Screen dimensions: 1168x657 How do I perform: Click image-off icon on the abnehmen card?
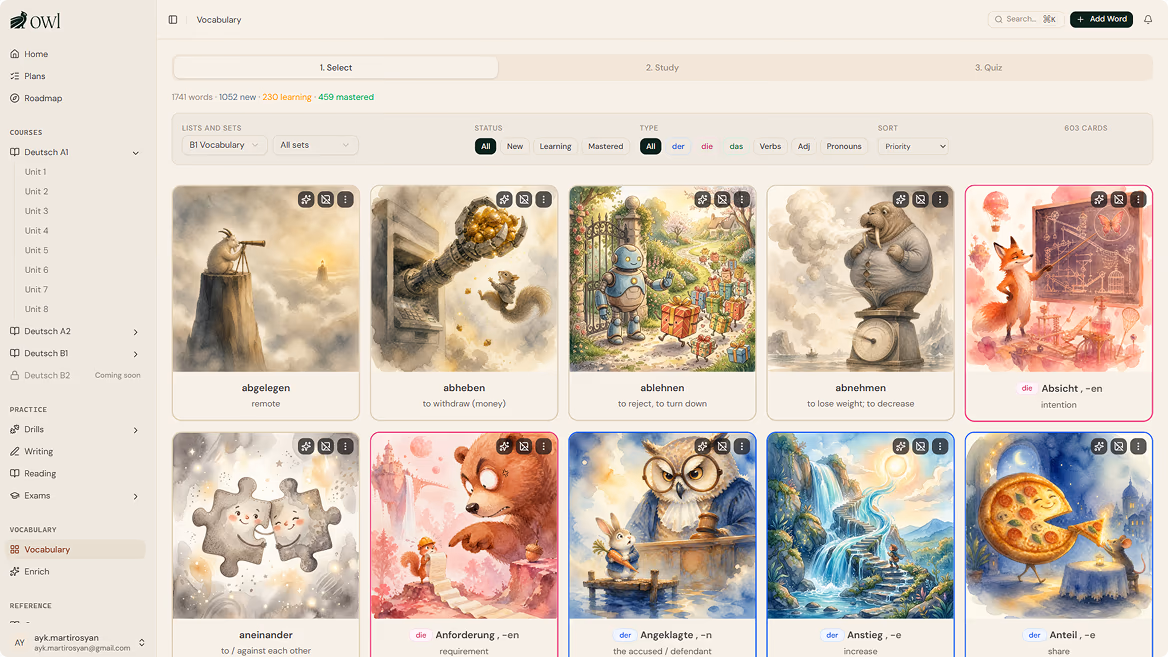click(x=920, y=200)
